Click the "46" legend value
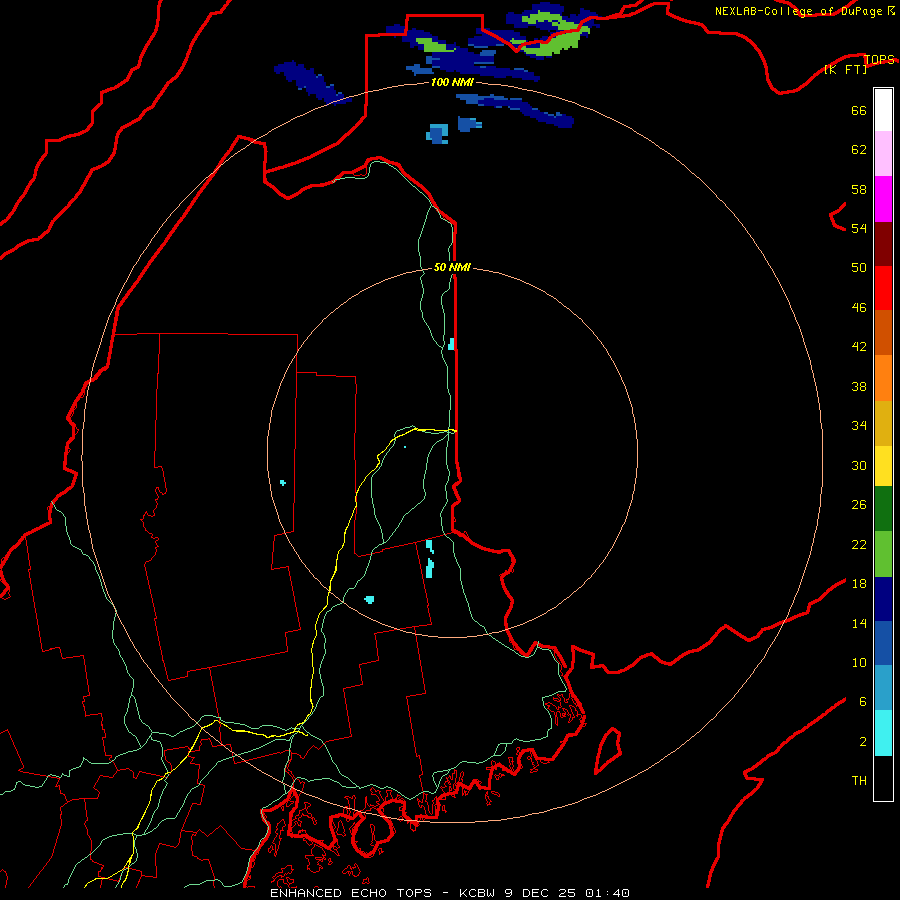Screen dimensions: 900x900 point(859,308)
